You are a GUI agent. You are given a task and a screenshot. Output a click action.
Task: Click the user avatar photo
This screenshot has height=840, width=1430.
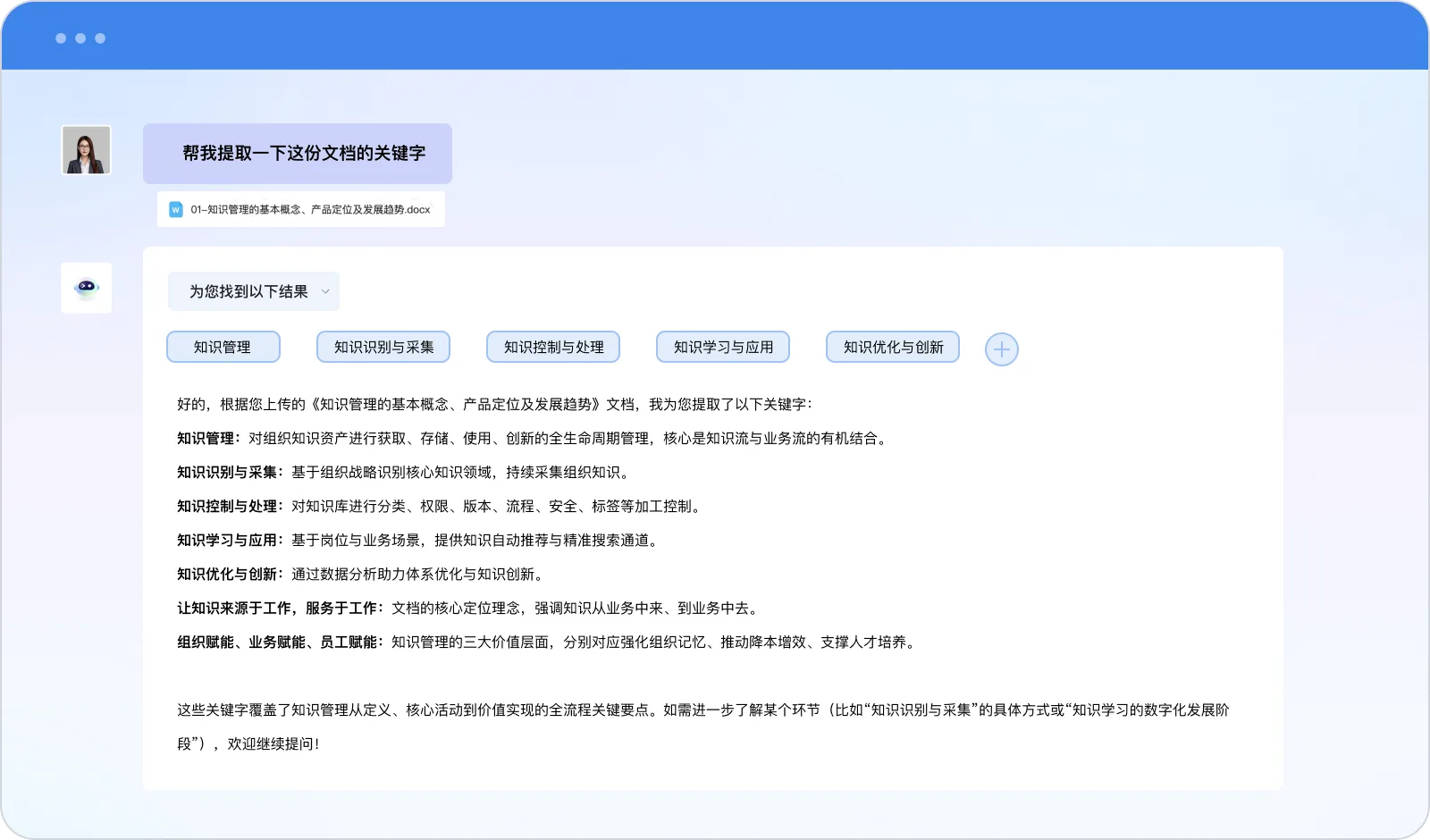pos(86,149)
